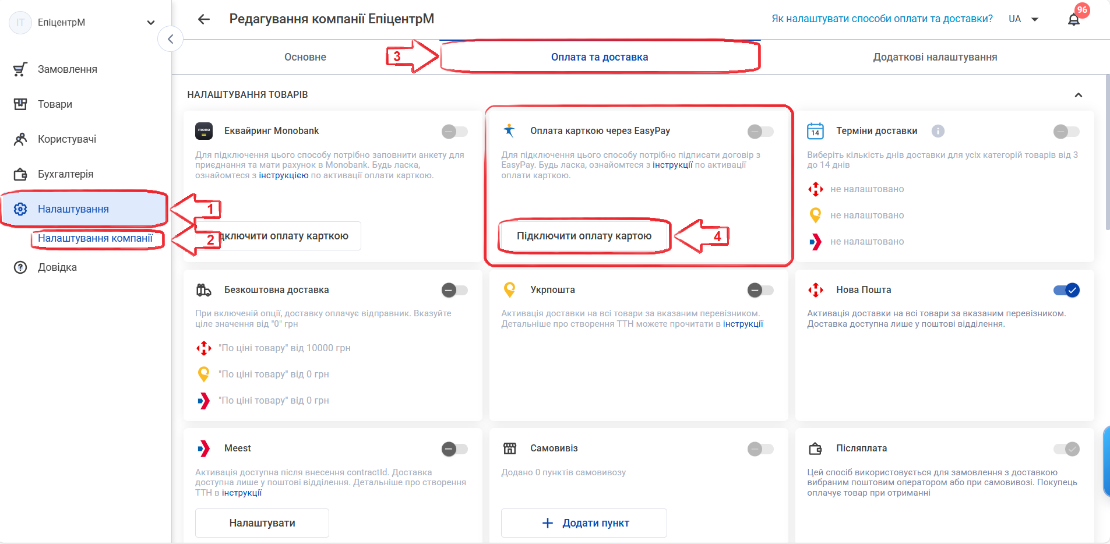1110x544 pixels.
Task: Turn on the Безкоштовна доставка toggle
Action: [x=454, y=290]
